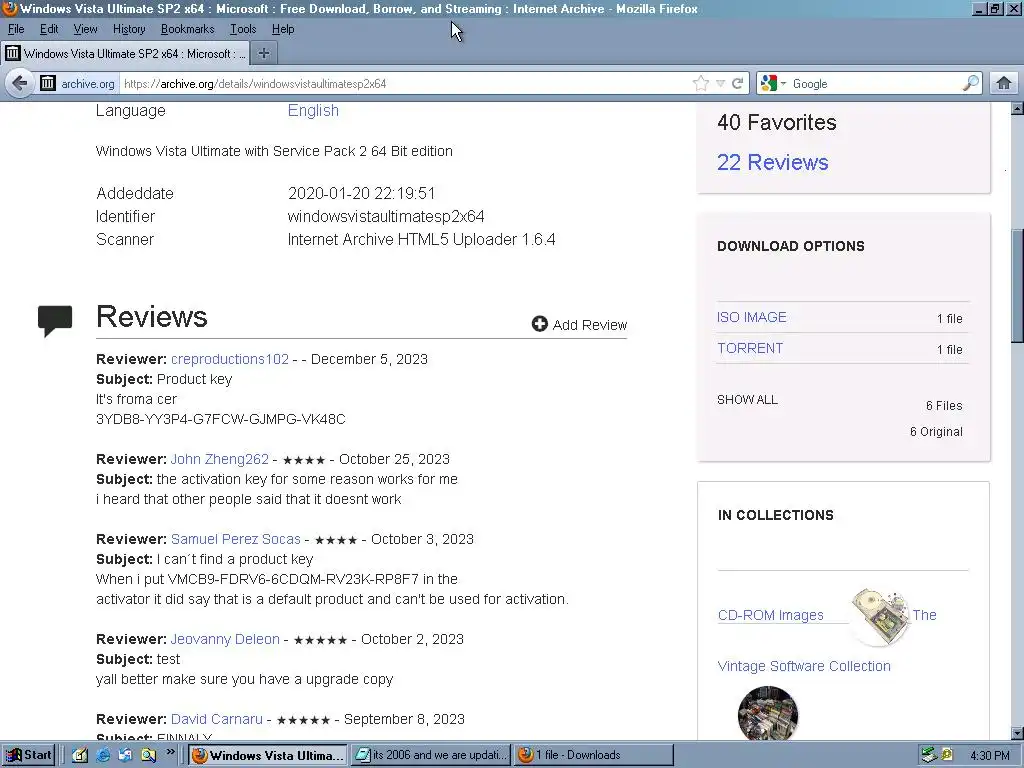Click the scrollbar up arrow
Screen dimensions: 1024x768
click(x=1017, y=108)
